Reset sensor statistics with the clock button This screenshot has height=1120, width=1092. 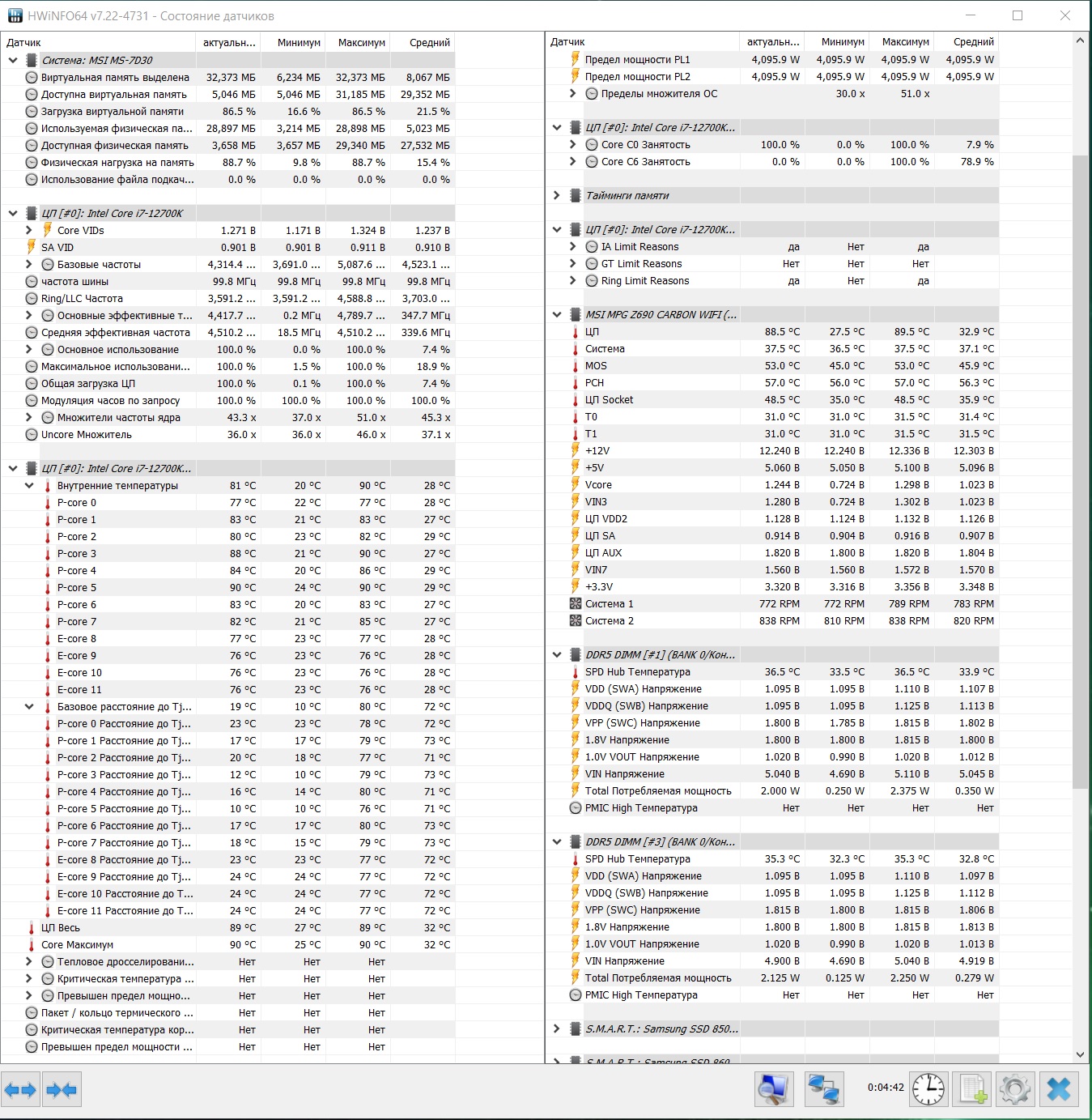[x=928, y=1089]
